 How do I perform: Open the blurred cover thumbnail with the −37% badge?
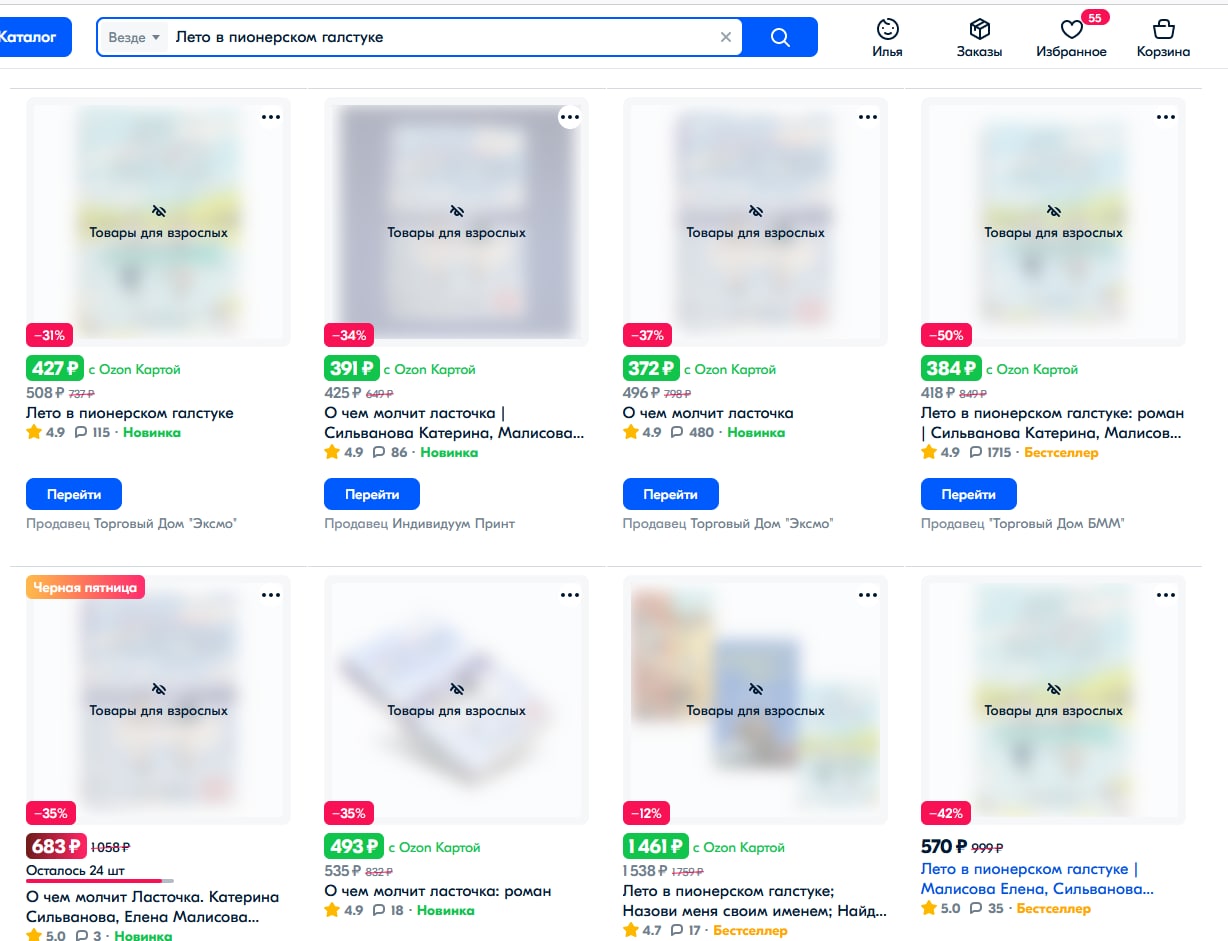pyautogui.click(x=755, y=222)
